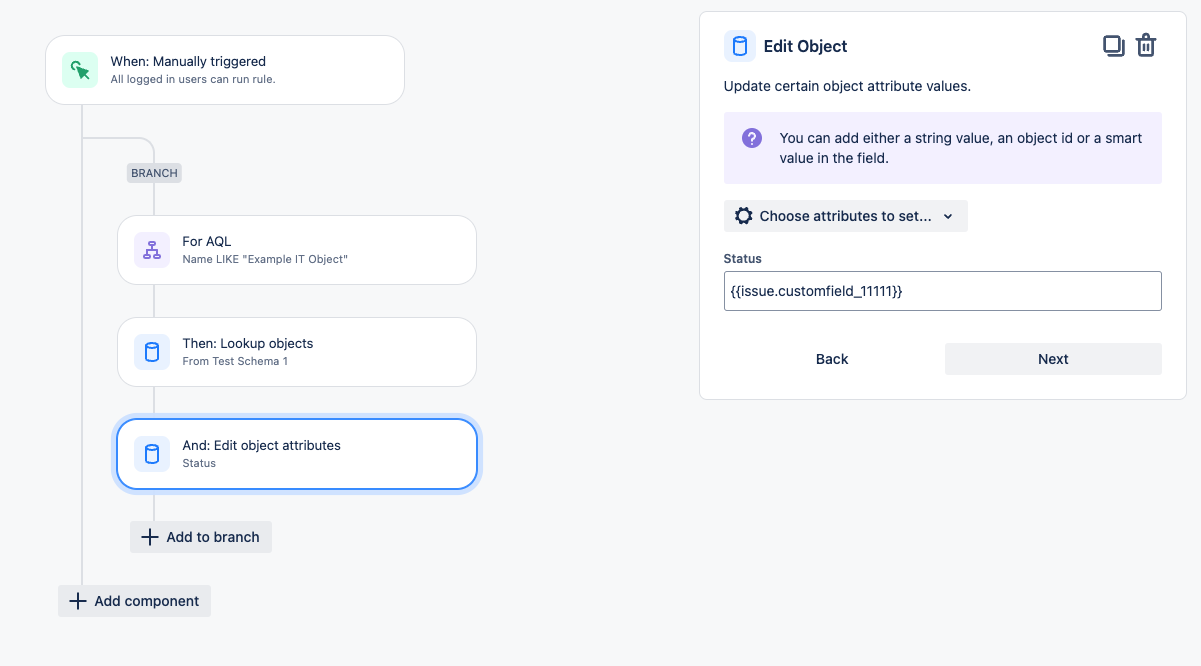Click the branch icon on the For AQL node
The image size is (1201, 666).
point(151,249)
